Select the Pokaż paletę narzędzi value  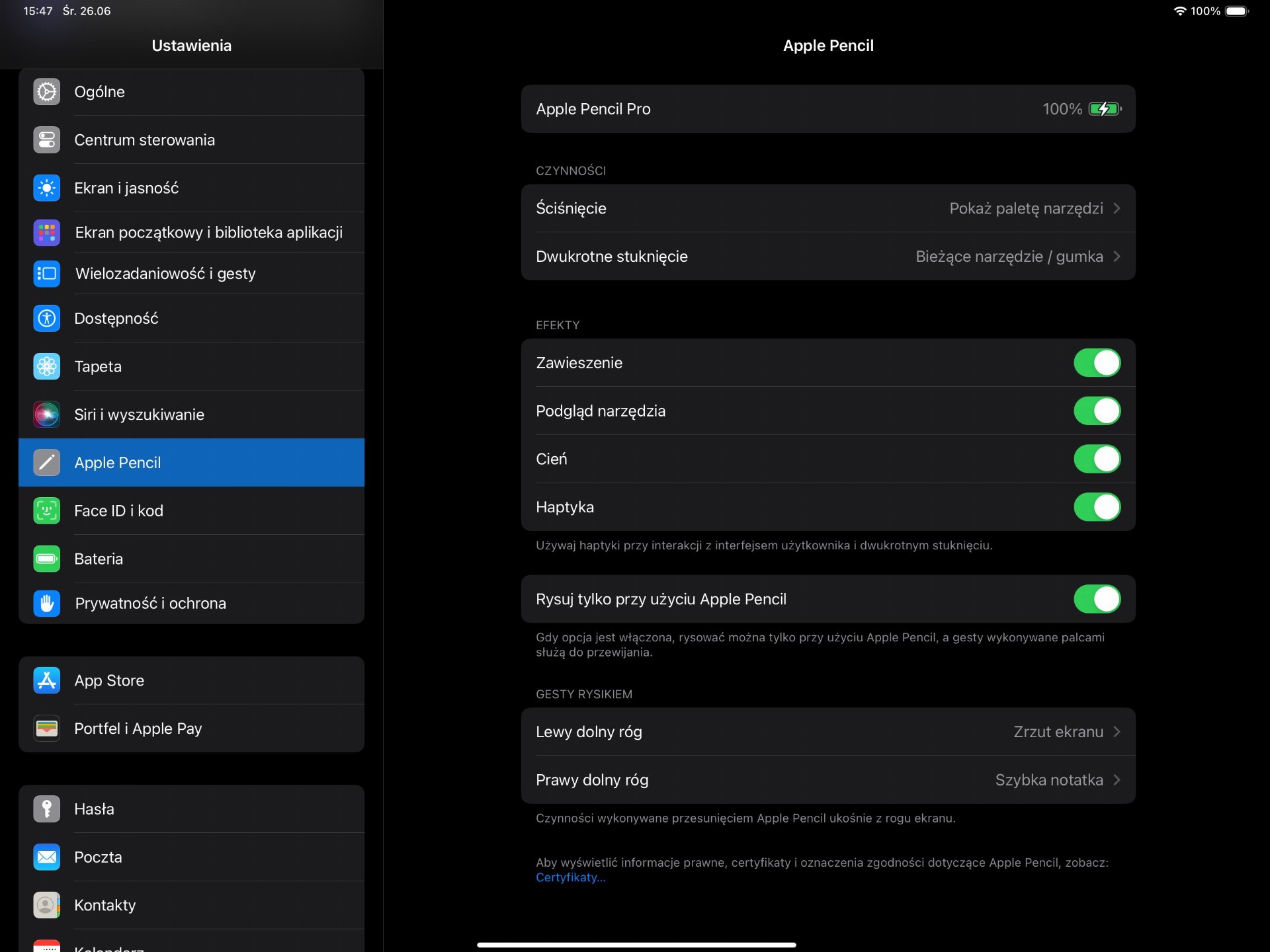[1026, 209]
